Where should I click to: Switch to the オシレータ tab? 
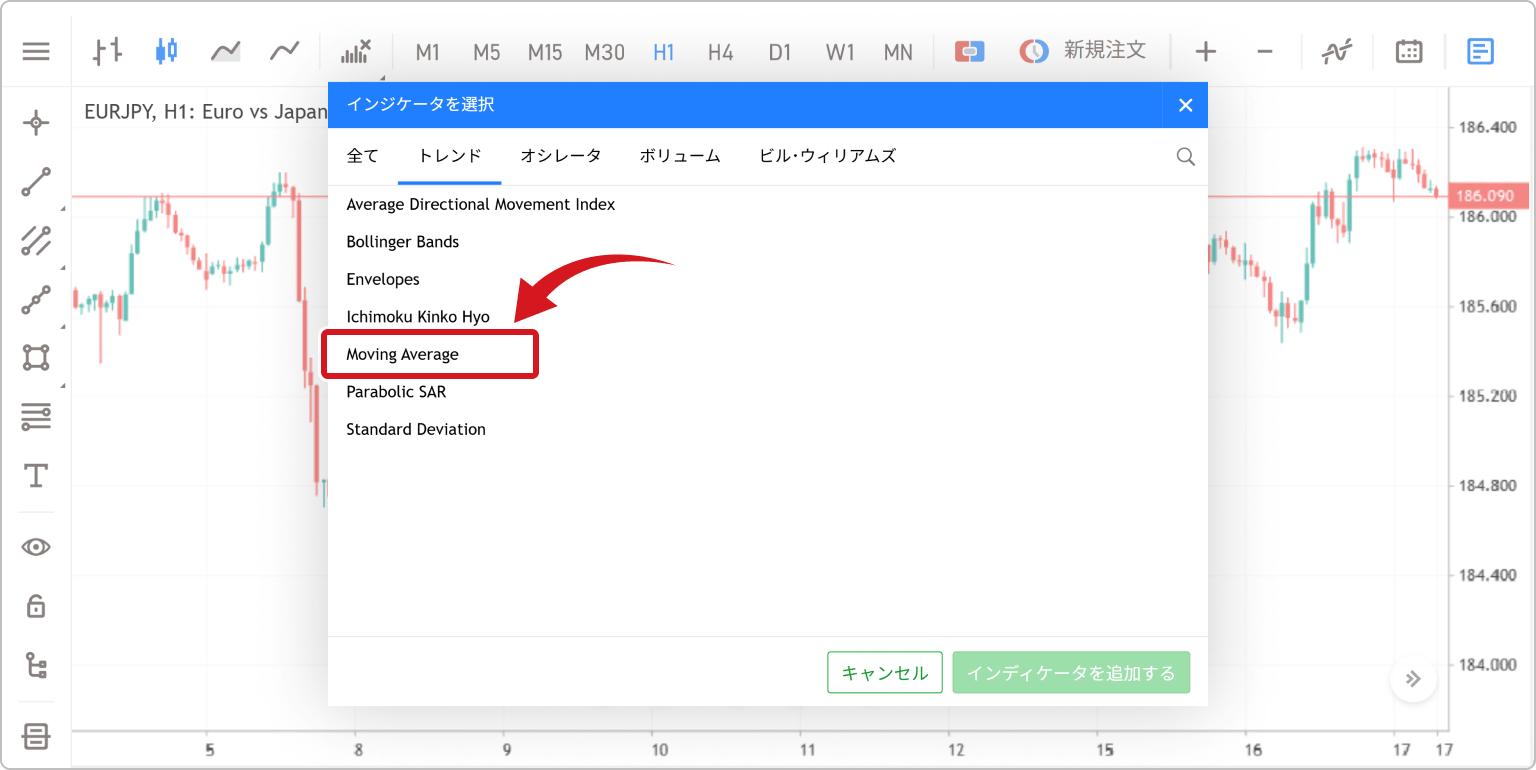tap(561, 156)
